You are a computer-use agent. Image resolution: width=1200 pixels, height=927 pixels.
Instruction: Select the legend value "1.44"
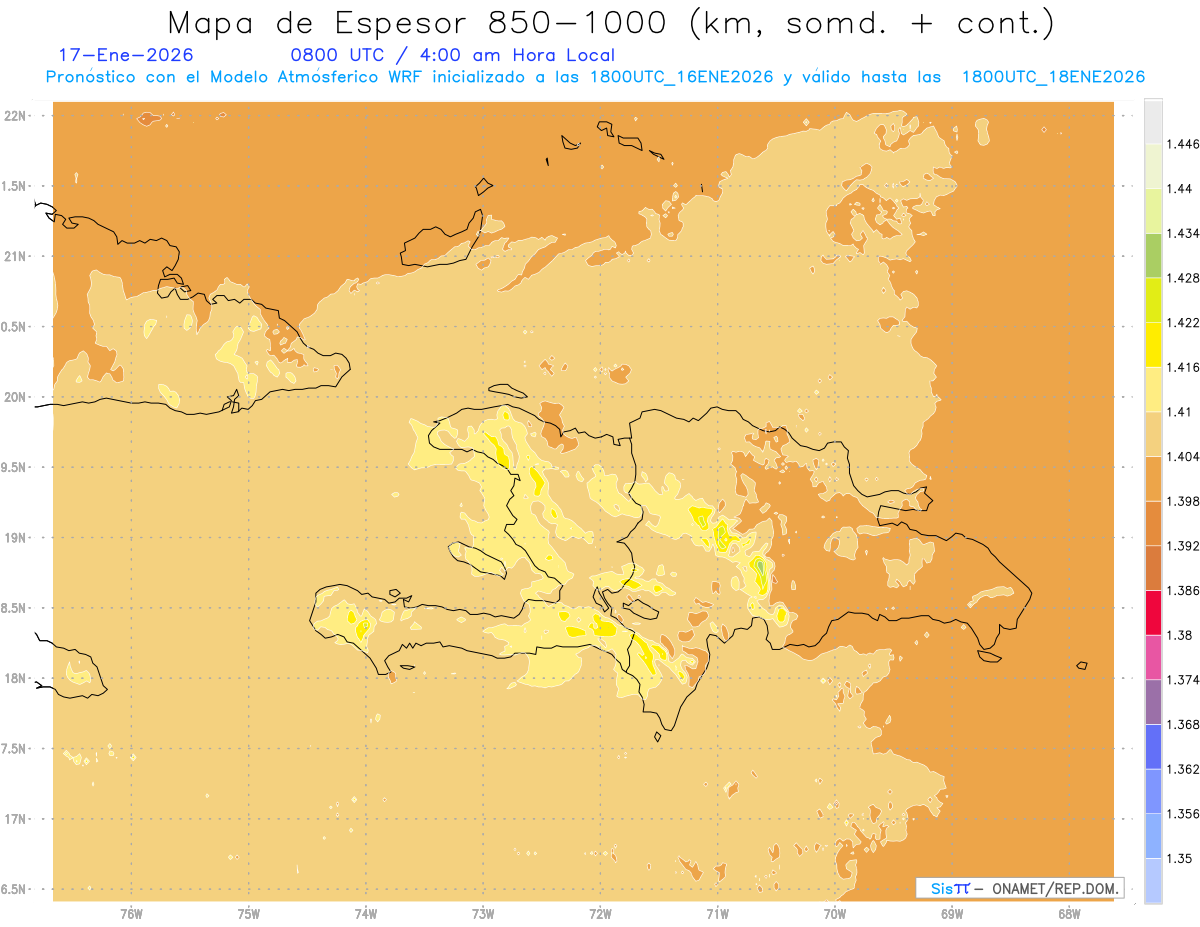1180,189
